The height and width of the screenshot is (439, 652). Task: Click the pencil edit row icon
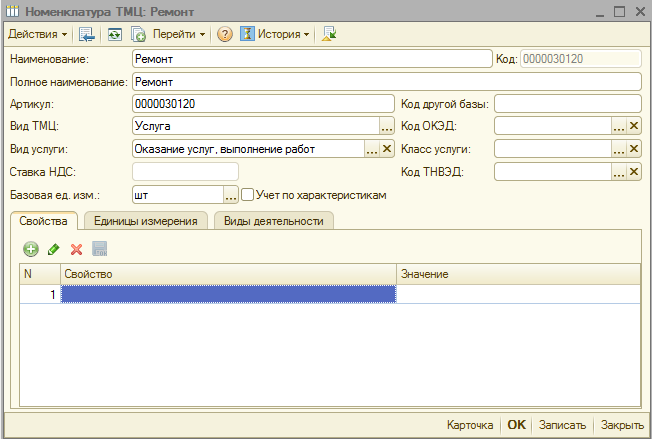[x=54, y=248]
